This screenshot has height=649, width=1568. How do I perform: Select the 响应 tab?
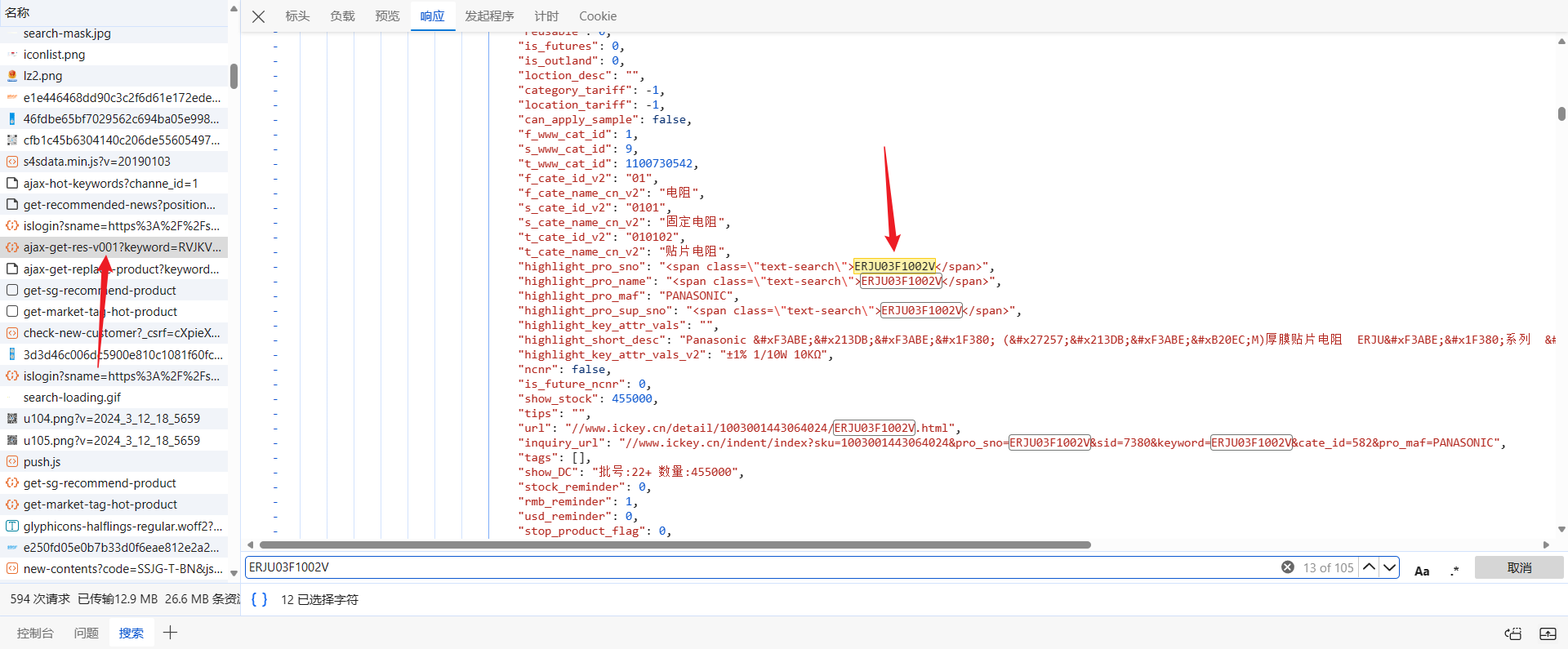(x=432, y=16)
